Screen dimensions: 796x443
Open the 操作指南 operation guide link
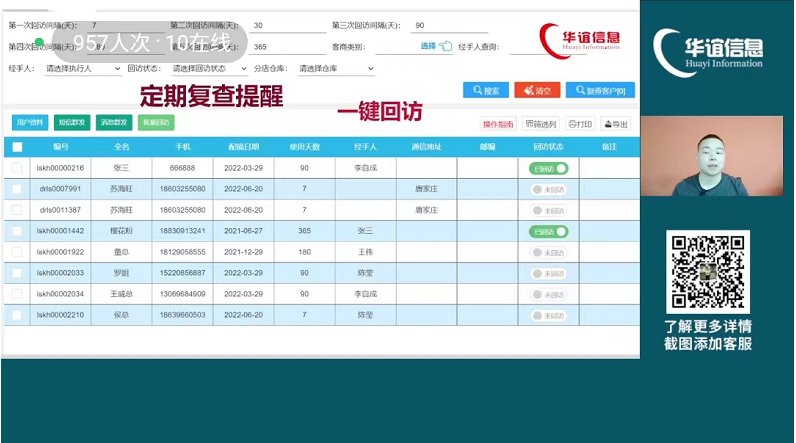pyautogui.click(x=498, y=125)
